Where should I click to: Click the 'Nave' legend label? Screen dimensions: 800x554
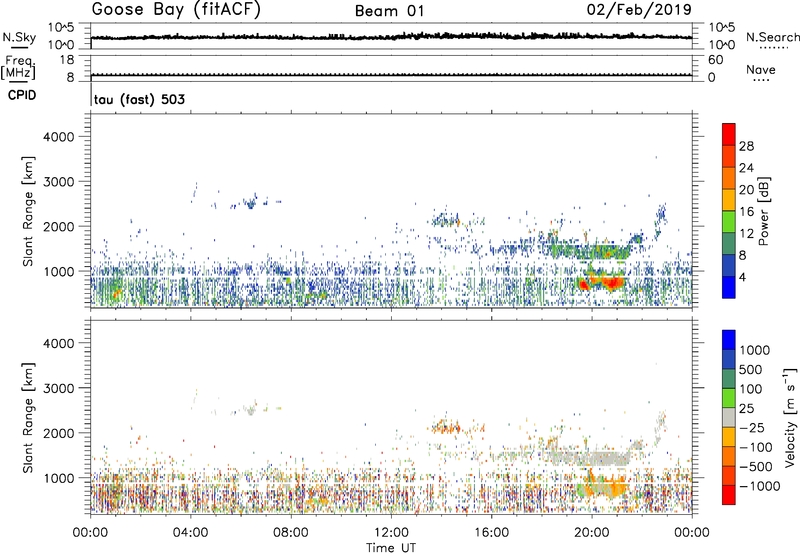tap(760, 69)
